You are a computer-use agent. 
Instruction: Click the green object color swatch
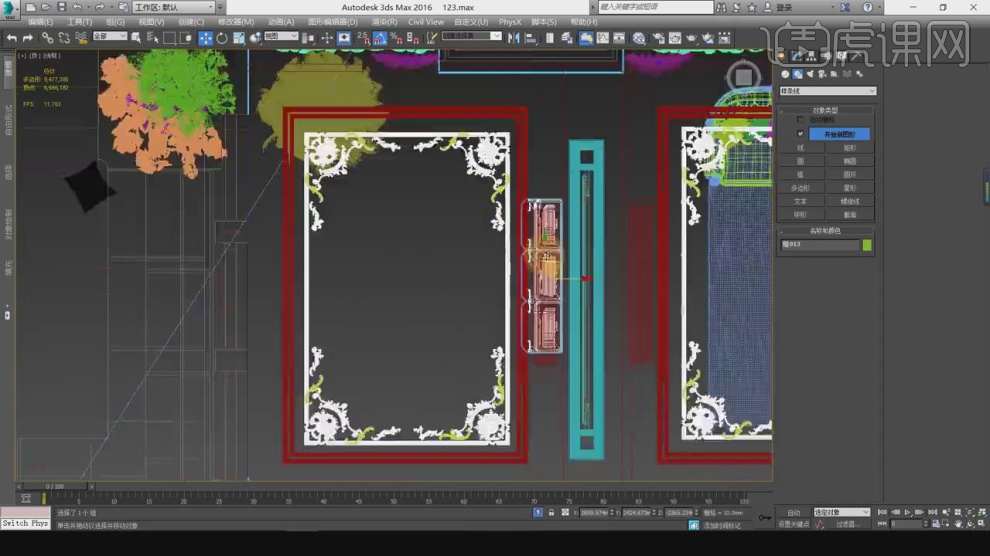(867, 245)
